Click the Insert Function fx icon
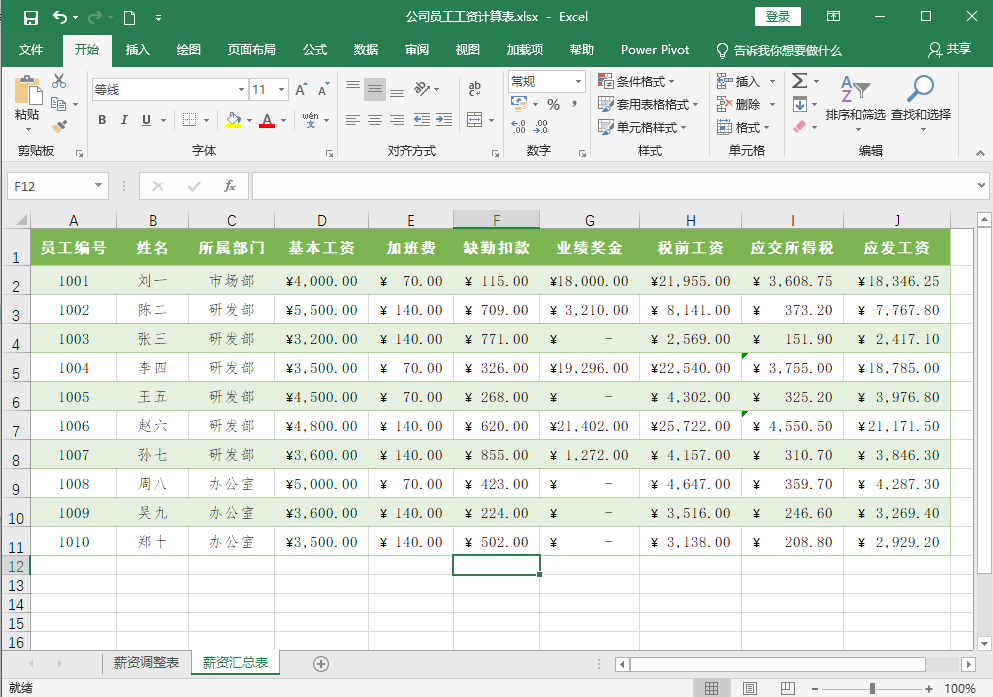 (229, 186)
